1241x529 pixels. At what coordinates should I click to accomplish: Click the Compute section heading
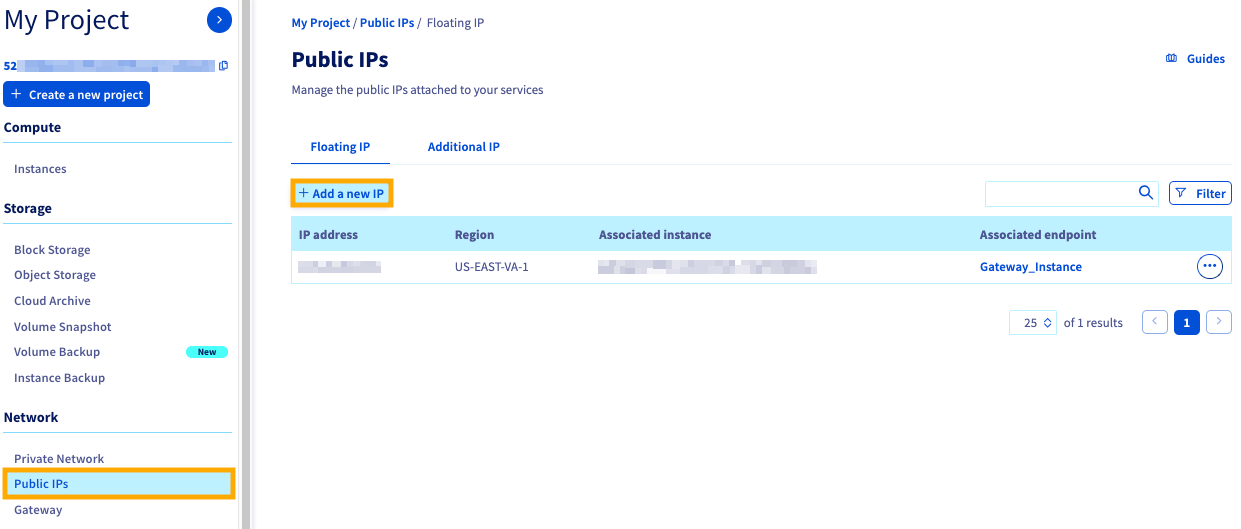(x=32, y=128)
